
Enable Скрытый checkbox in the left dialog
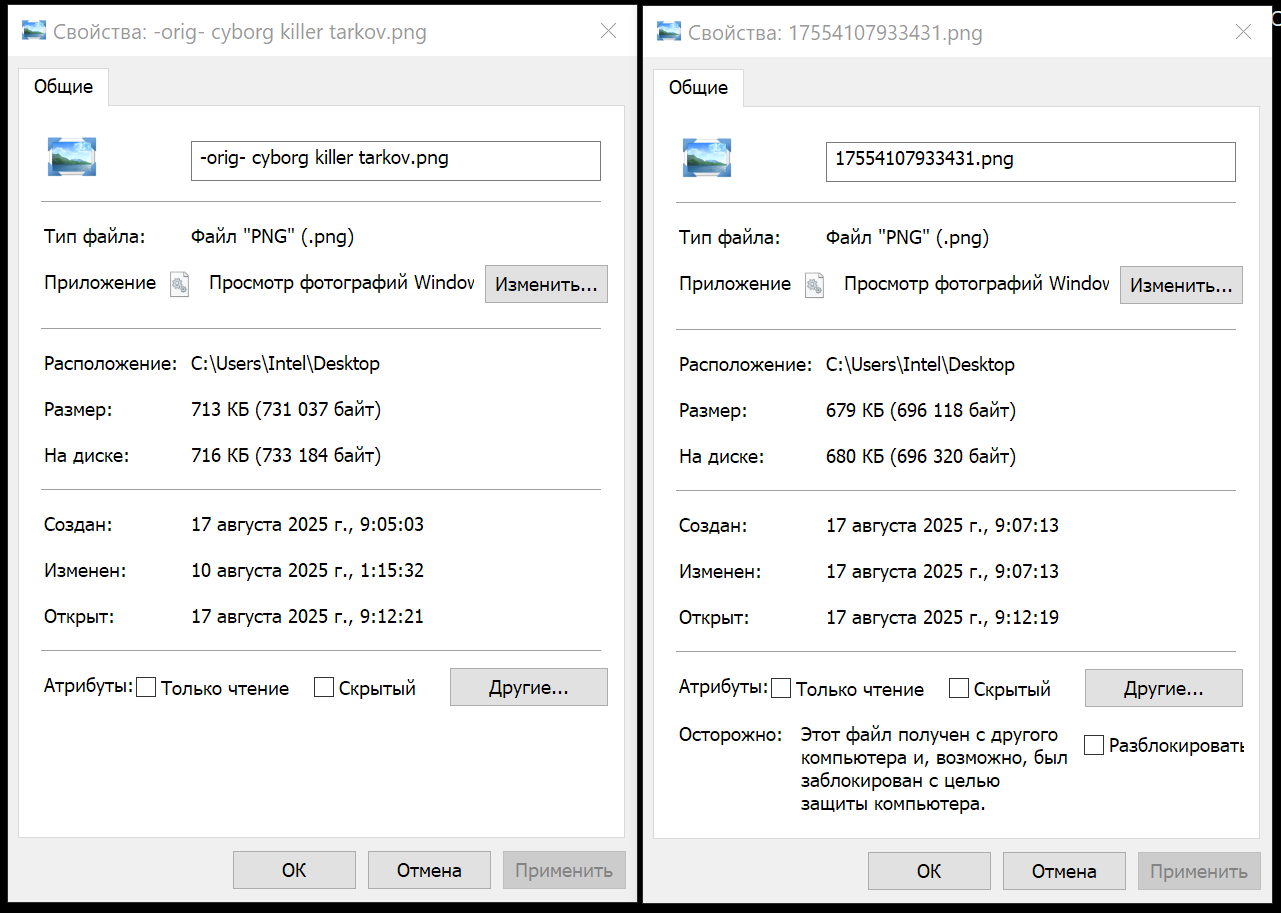coord(324,688)
